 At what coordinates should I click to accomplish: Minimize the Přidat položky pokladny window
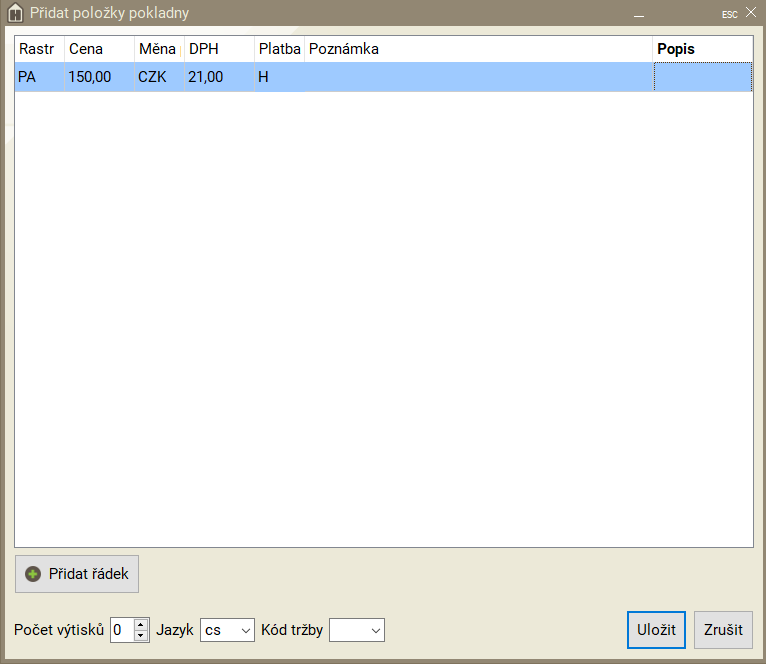click(x=639, y=14)
